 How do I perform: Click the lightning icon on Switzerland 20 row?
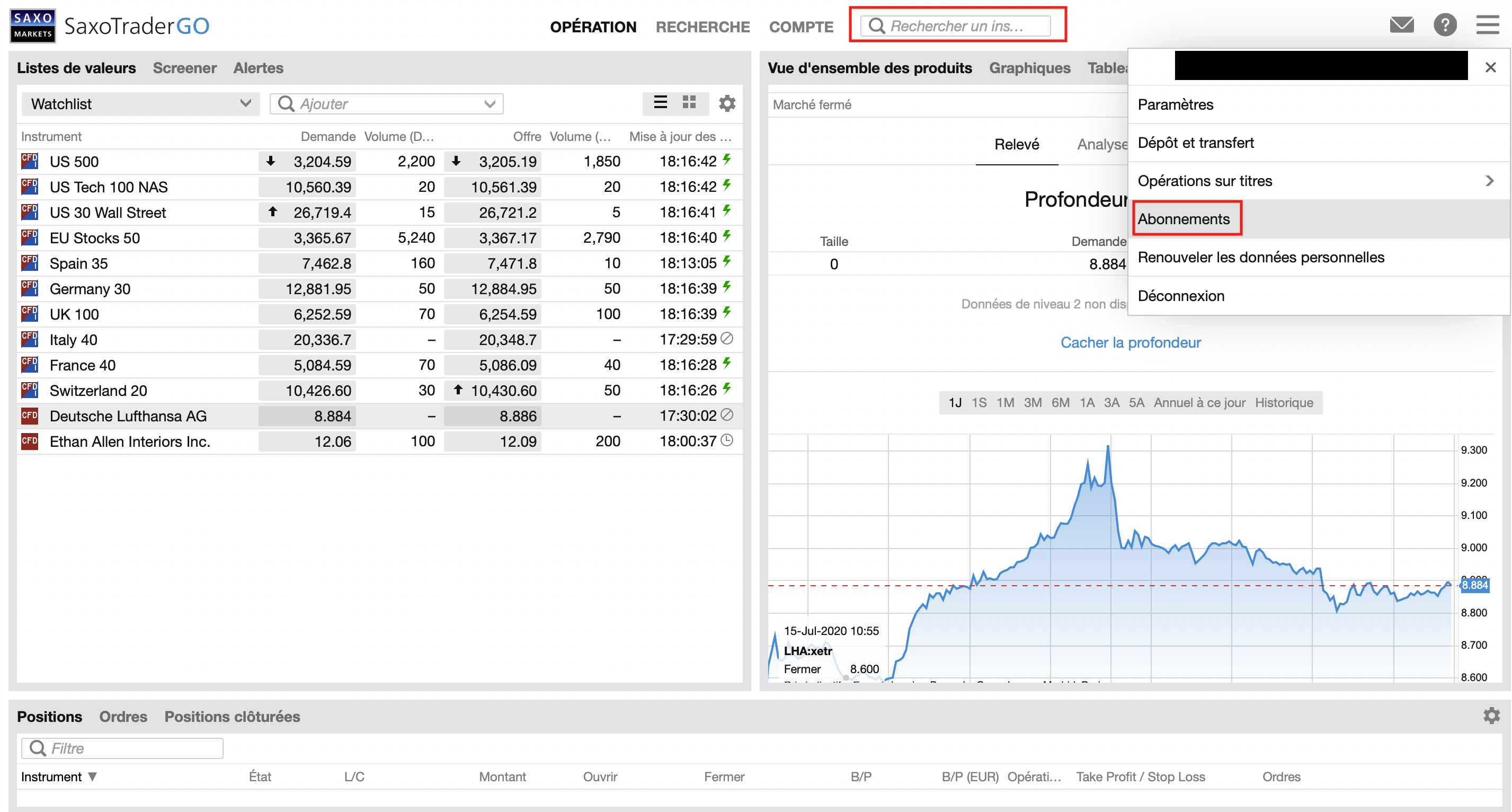[727, 389]
